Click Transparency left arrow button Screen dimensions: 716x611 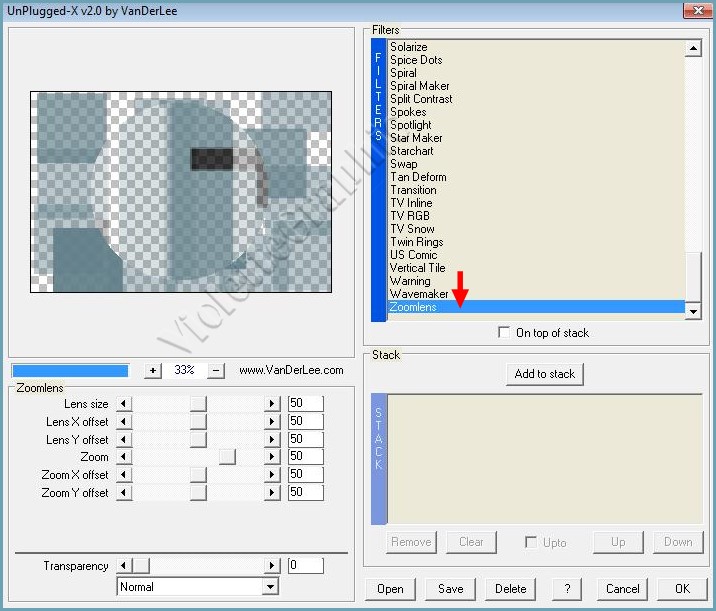(124, 566)
